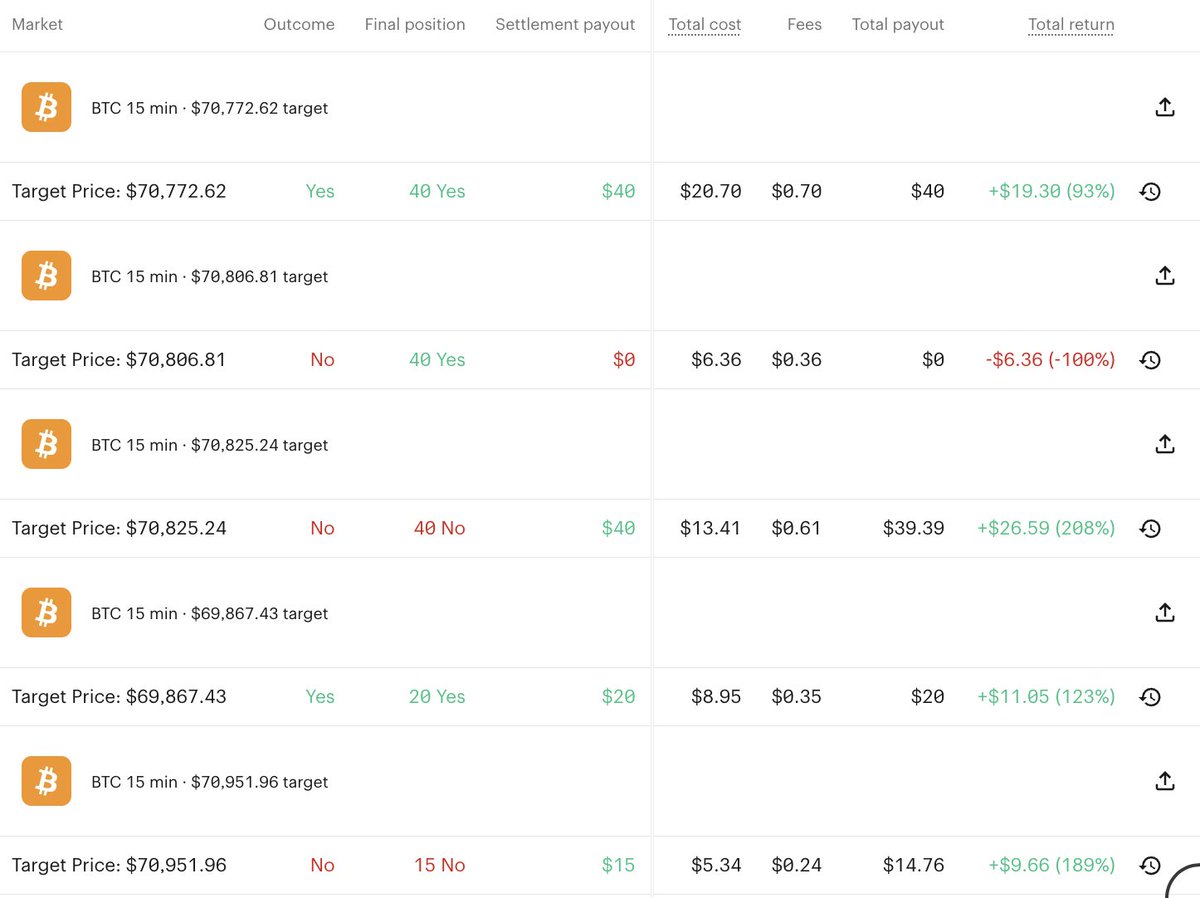Share the $69,867.43 target market
Viewport: 1200px width, 898px height.
tap(1164, 613)
